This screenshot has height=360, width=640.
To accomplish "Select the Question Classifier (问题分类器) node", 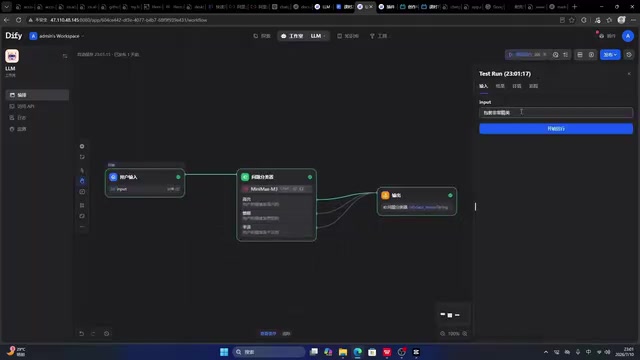I will click(276, 204).
